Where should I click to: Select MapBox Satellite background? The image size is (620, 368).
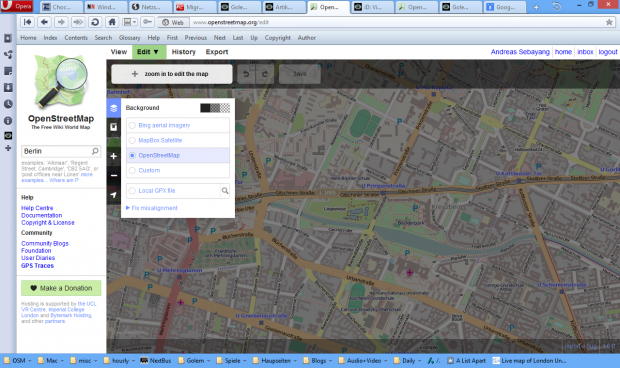(178, 140)
